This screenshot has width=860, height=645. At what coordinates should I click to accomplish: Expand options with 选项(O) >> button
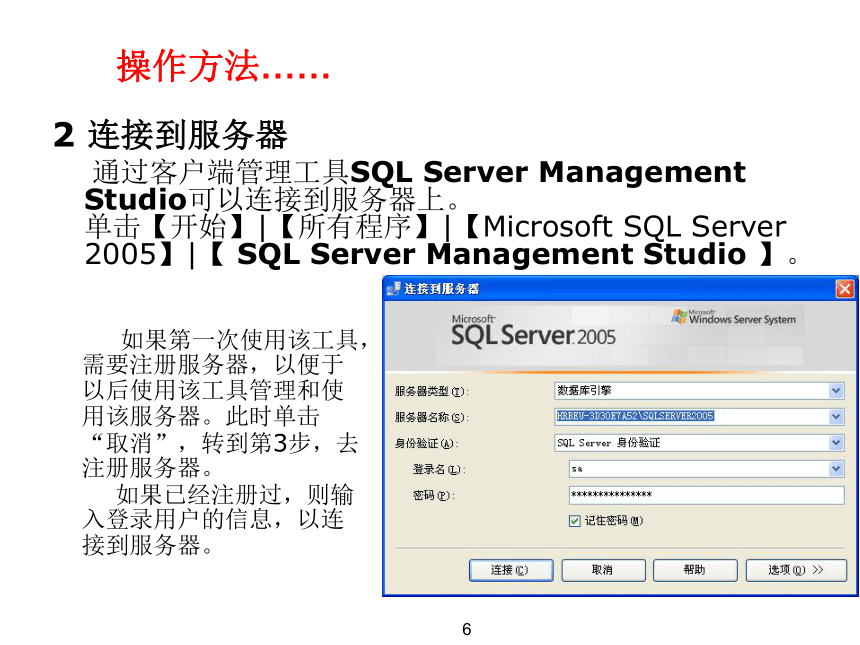[796, 570]
